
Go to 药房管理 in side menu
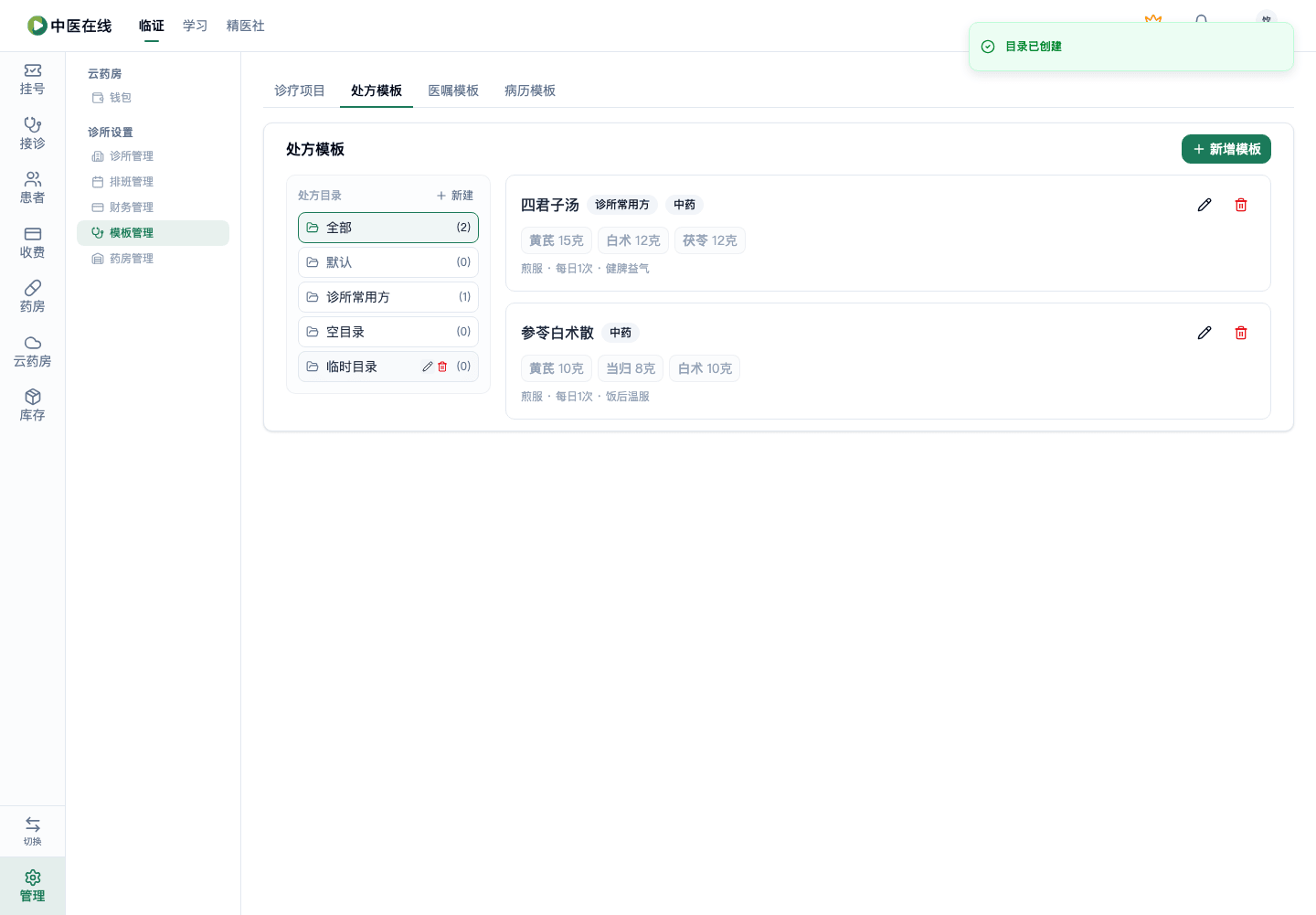(x=153, y=259)
